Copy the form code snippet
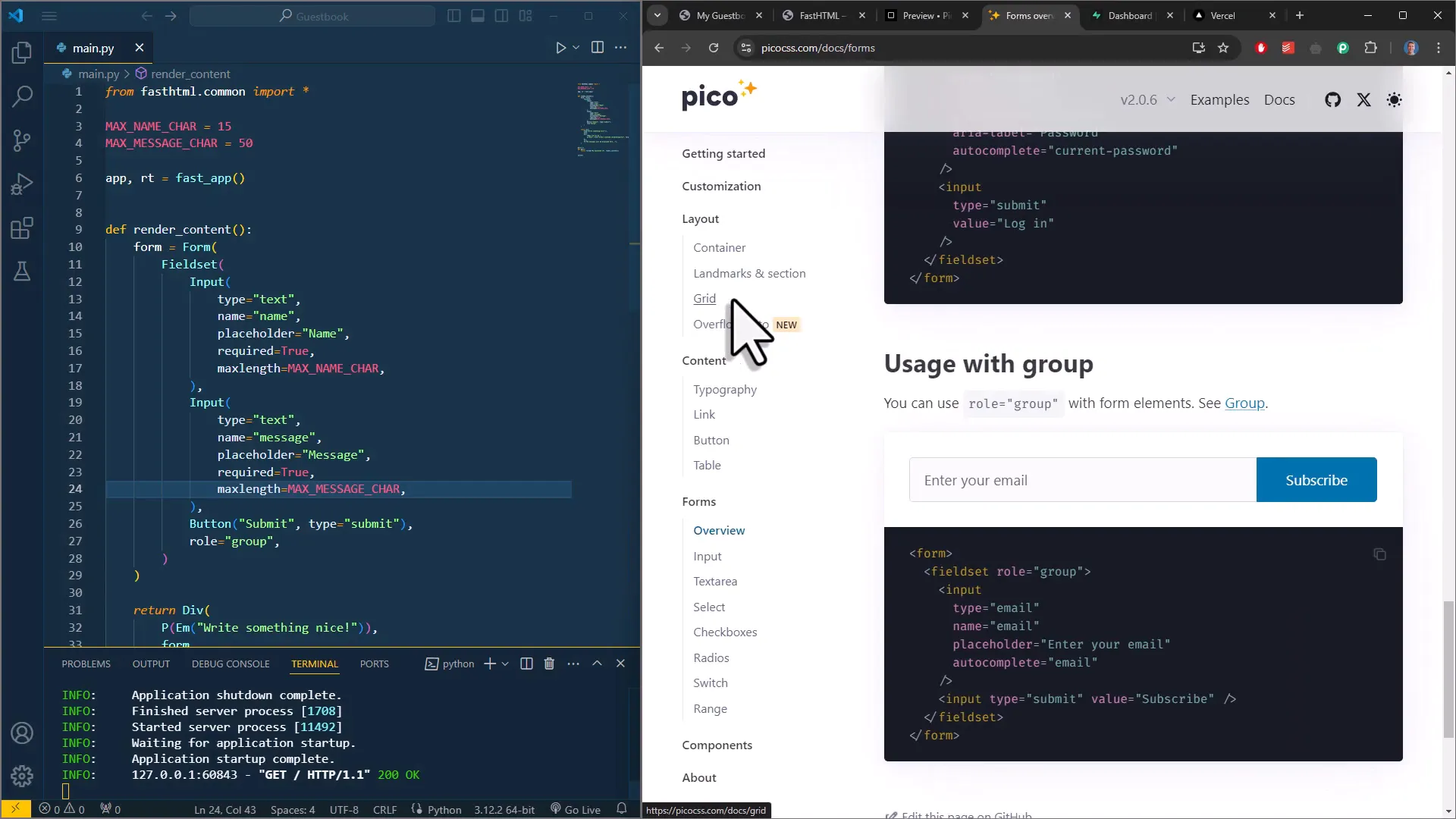The width and height of the screenshot is (1456, 819). (x=1379, y=554)
